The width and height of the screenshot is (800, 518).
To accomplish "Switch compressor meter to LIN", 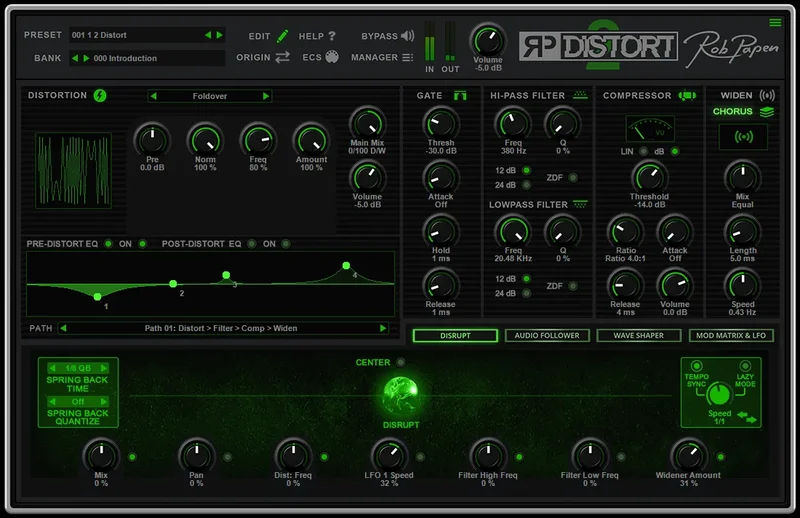I will 644,152.
